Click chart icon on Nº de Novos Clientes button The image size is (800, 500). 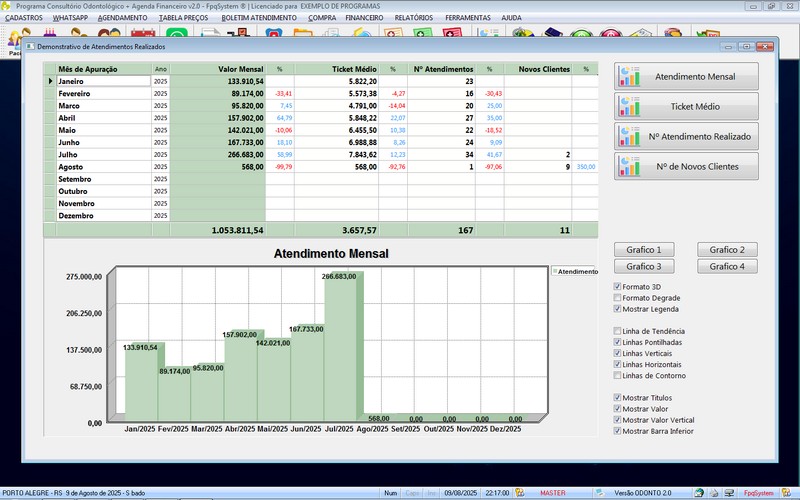(x=630, y=166)
